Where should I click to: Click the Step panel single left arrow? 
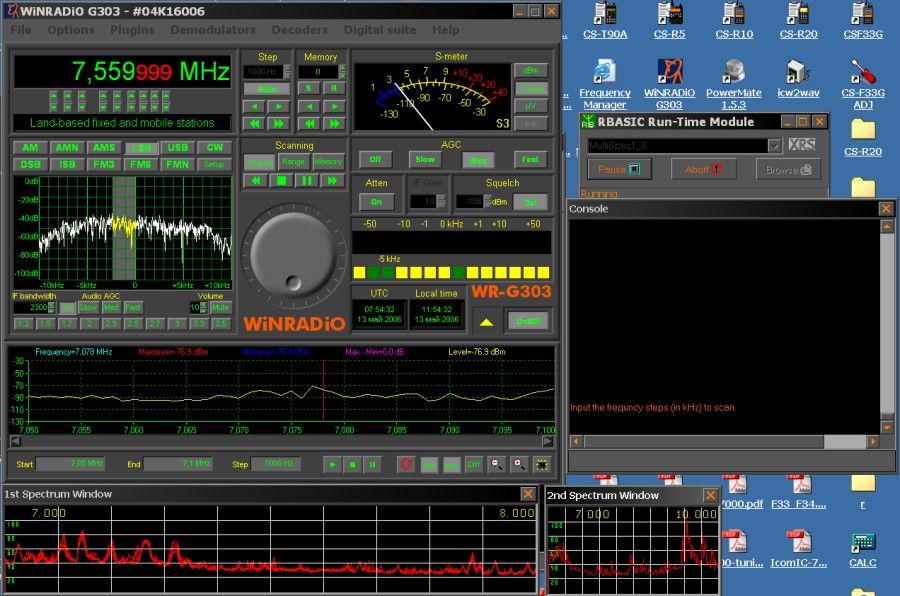(x=254, y=106)
